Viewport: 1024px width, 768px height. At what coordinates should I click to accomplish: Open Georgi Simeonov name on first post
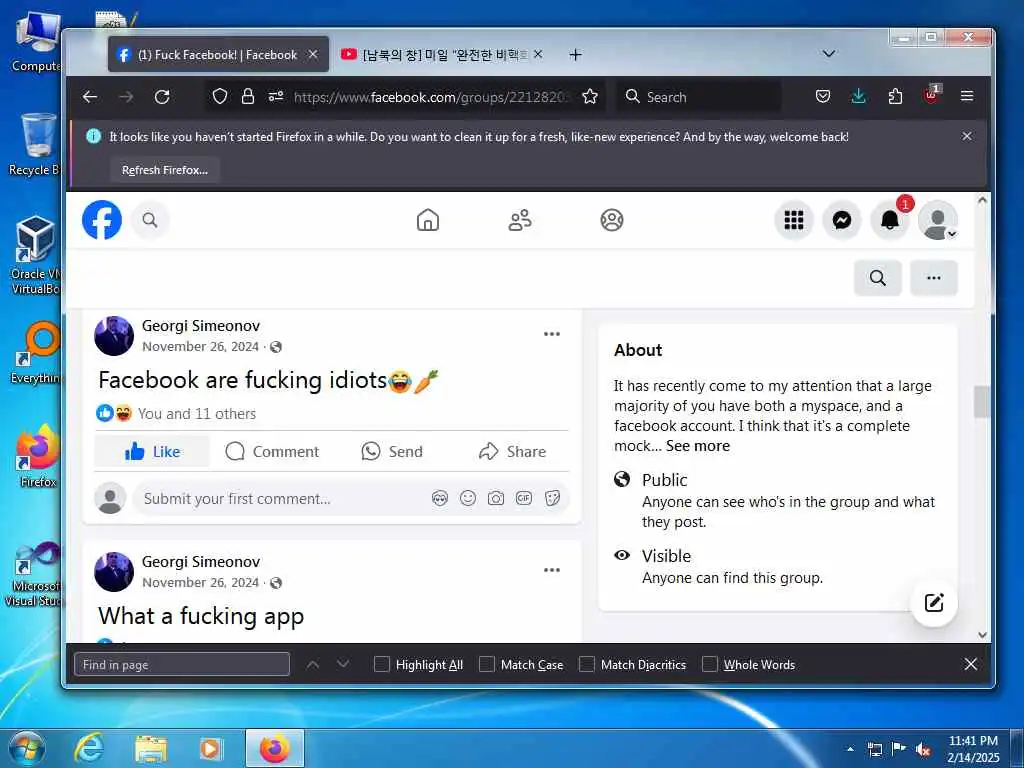(x=200, y=325)
